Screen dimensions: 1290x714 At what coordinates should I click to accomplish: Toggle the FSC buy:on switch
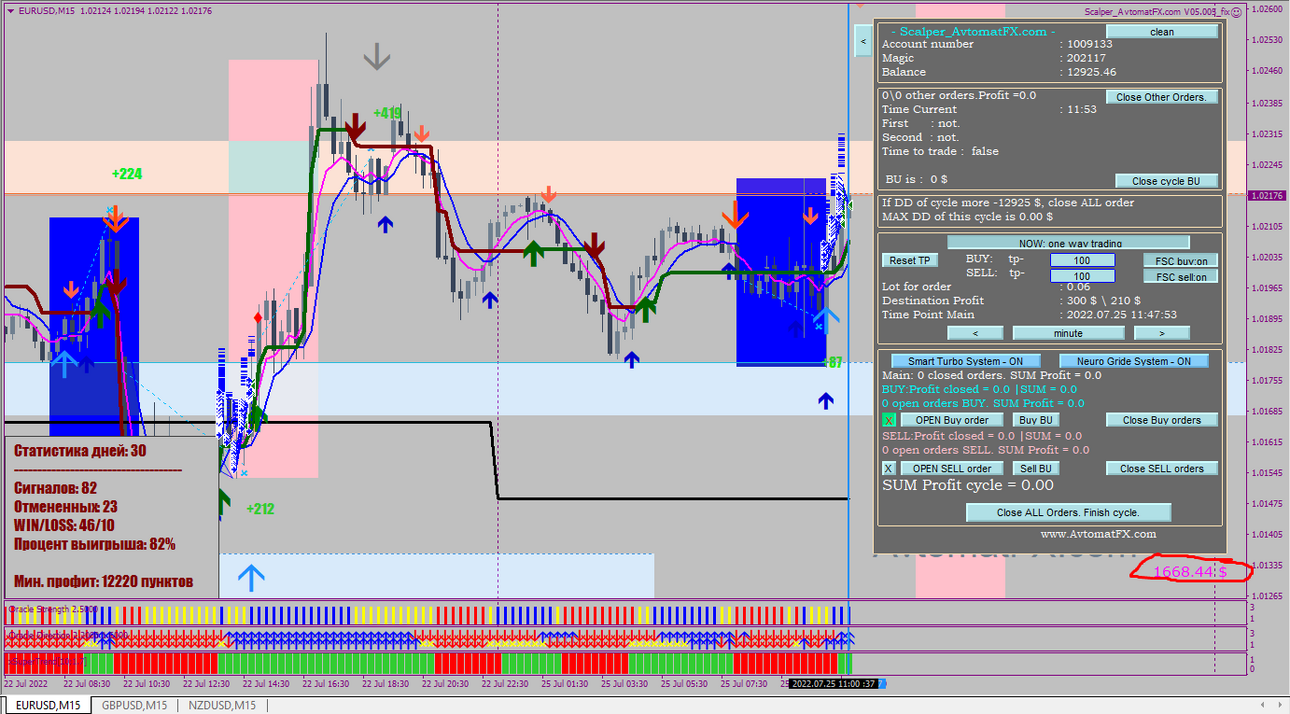tap(1181, 260)
